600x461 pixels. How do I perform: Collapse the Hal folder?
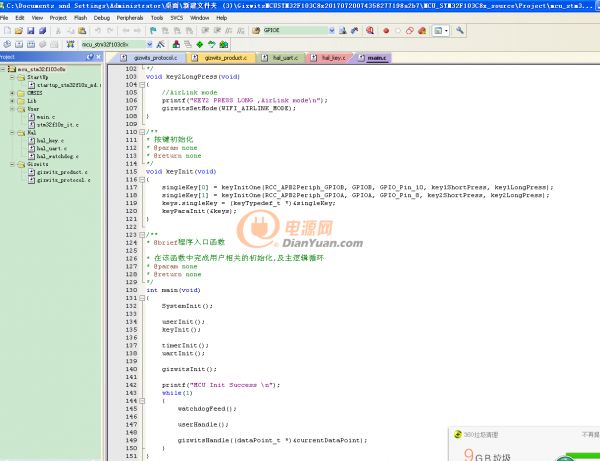click(12, 133)
